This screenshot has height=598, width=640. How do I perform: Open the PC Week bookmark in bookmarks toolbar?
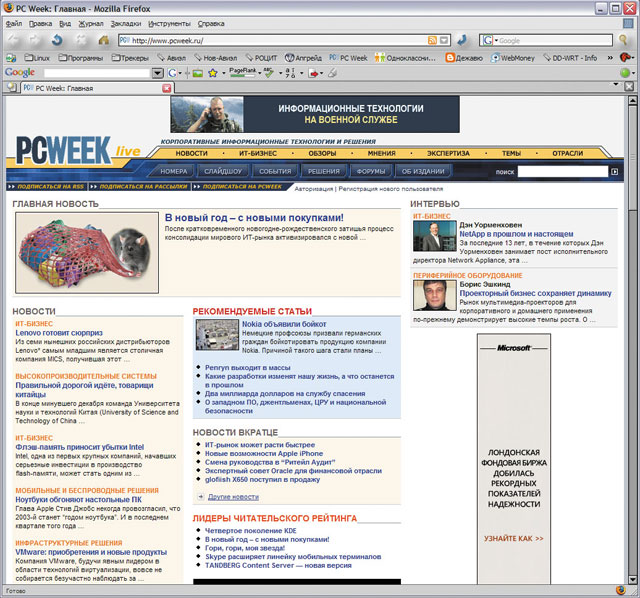tap(348, 58)
